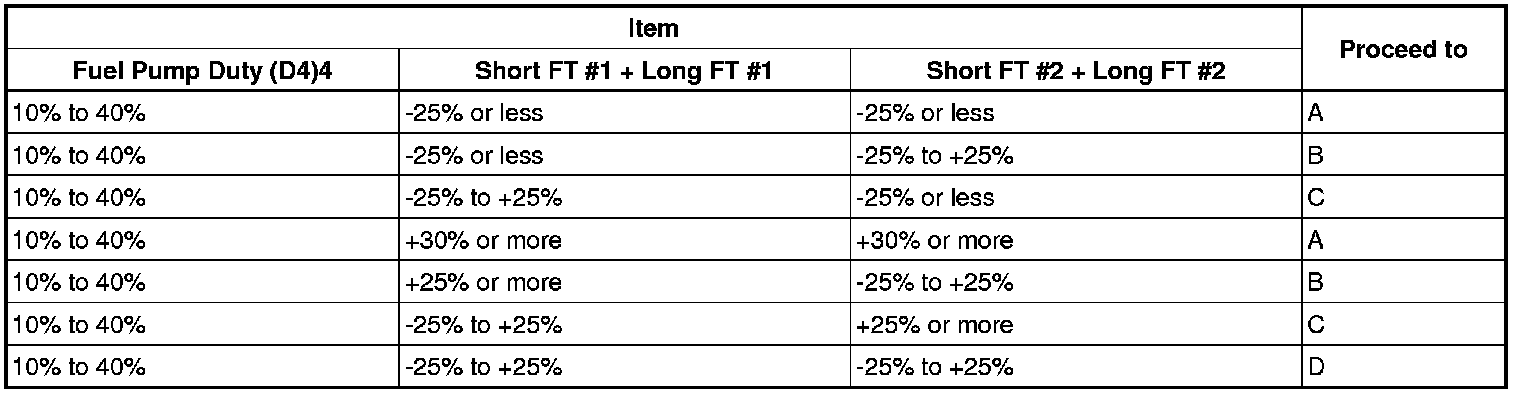Click '+30% or more' in FT #2 column

[934, 240]
